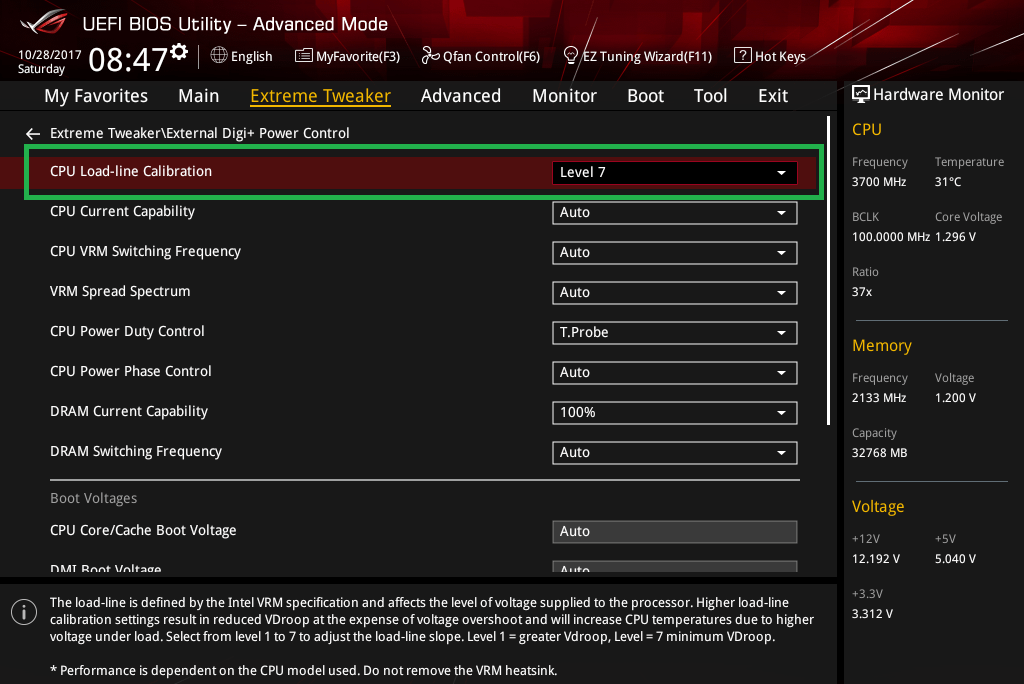
Task: Open MyFavorite(F3) text
Action: pos(358,57)
